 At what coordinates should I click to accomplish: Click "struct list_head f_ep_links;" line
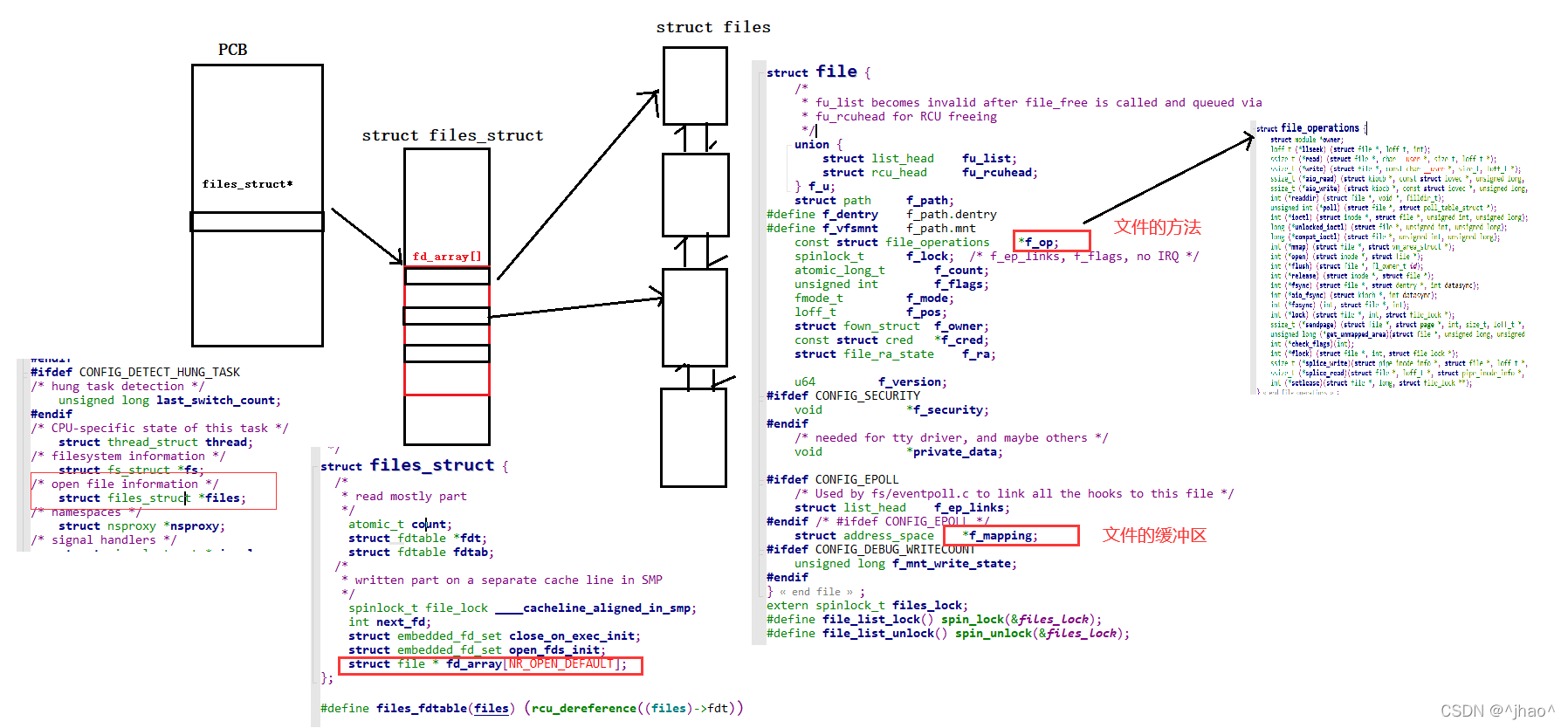903,507
